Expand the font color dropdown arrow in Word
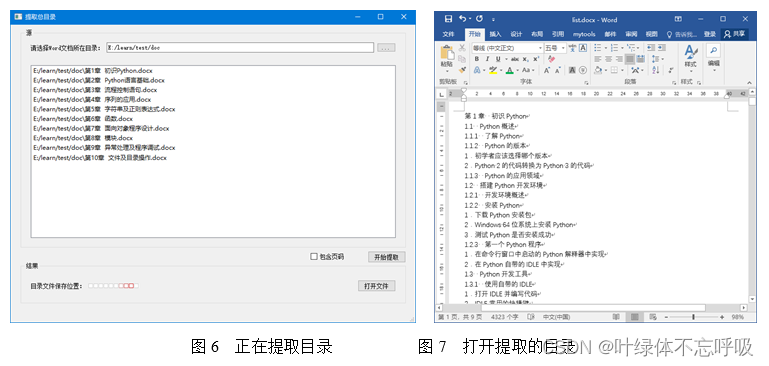The height and width of the screenshot is (366, 769). 517,70
